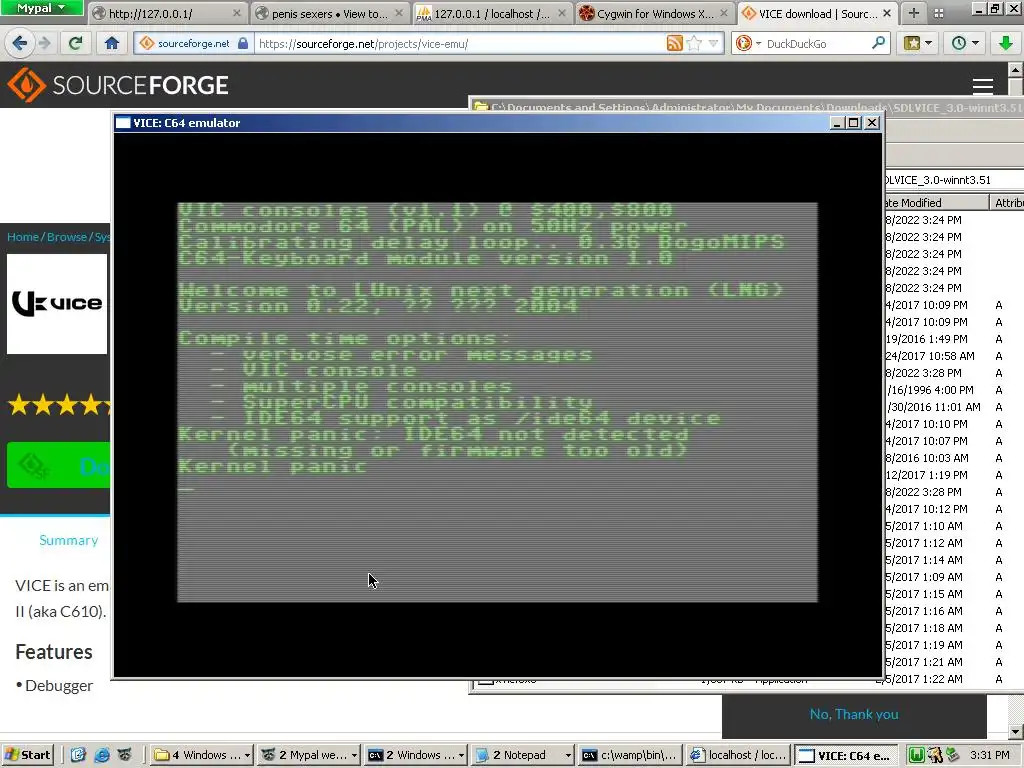Launch the quick launch raccoon Mypal icon

124,755
